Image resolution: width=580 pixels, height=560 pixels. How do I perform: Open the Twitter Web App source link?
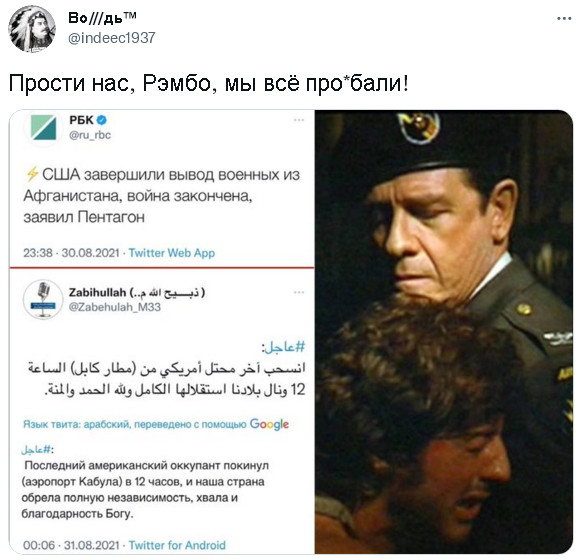coord(172,253)
